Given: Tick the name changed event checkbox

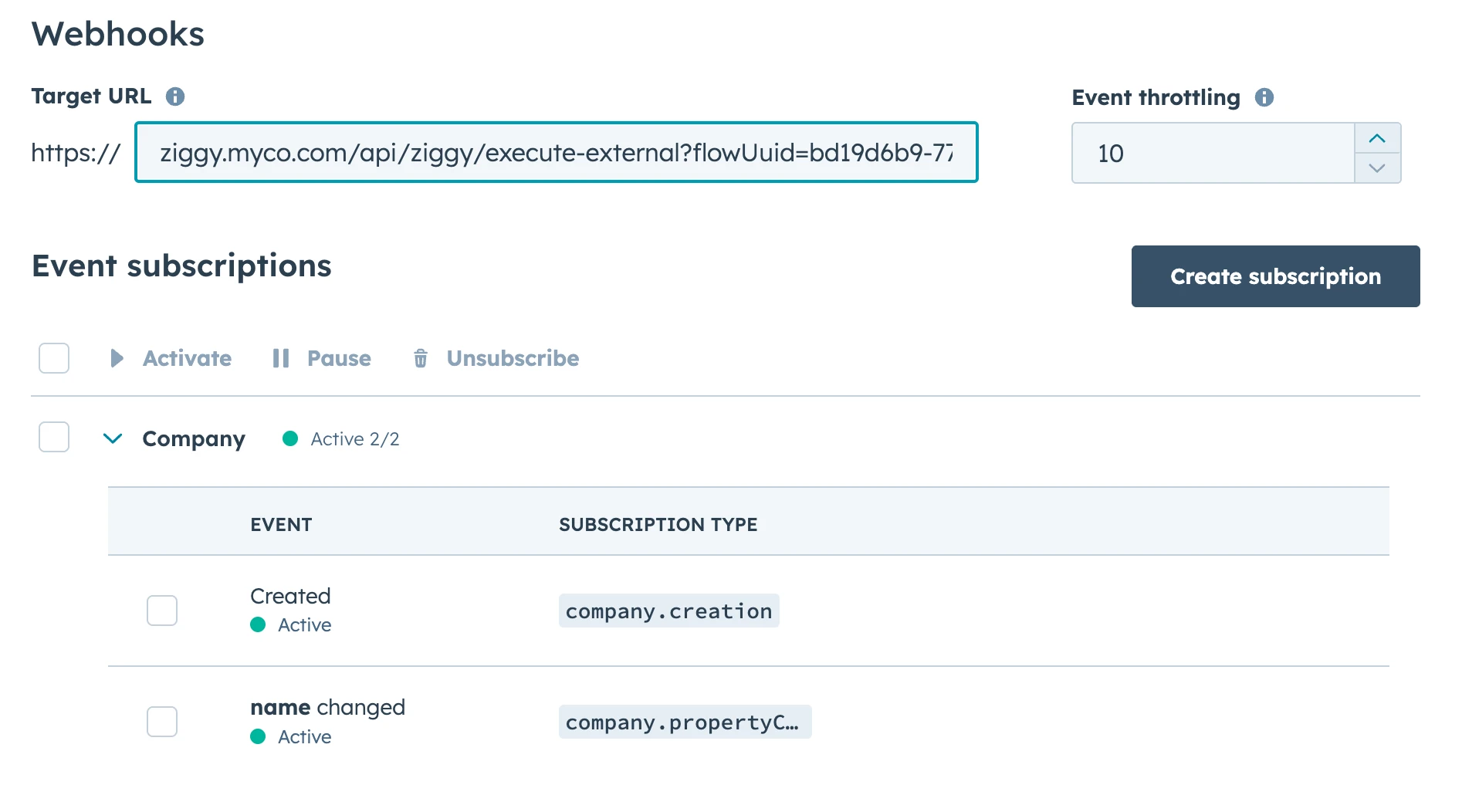Looking at the screenshot, I should pos(162,722).
